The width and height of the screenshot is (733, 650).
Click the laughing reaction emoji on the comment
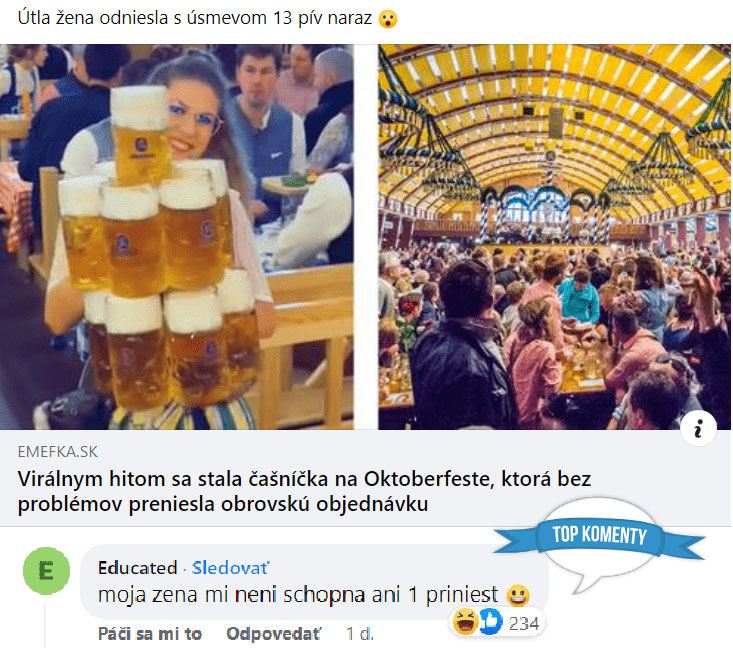click(x=465, y=622)
